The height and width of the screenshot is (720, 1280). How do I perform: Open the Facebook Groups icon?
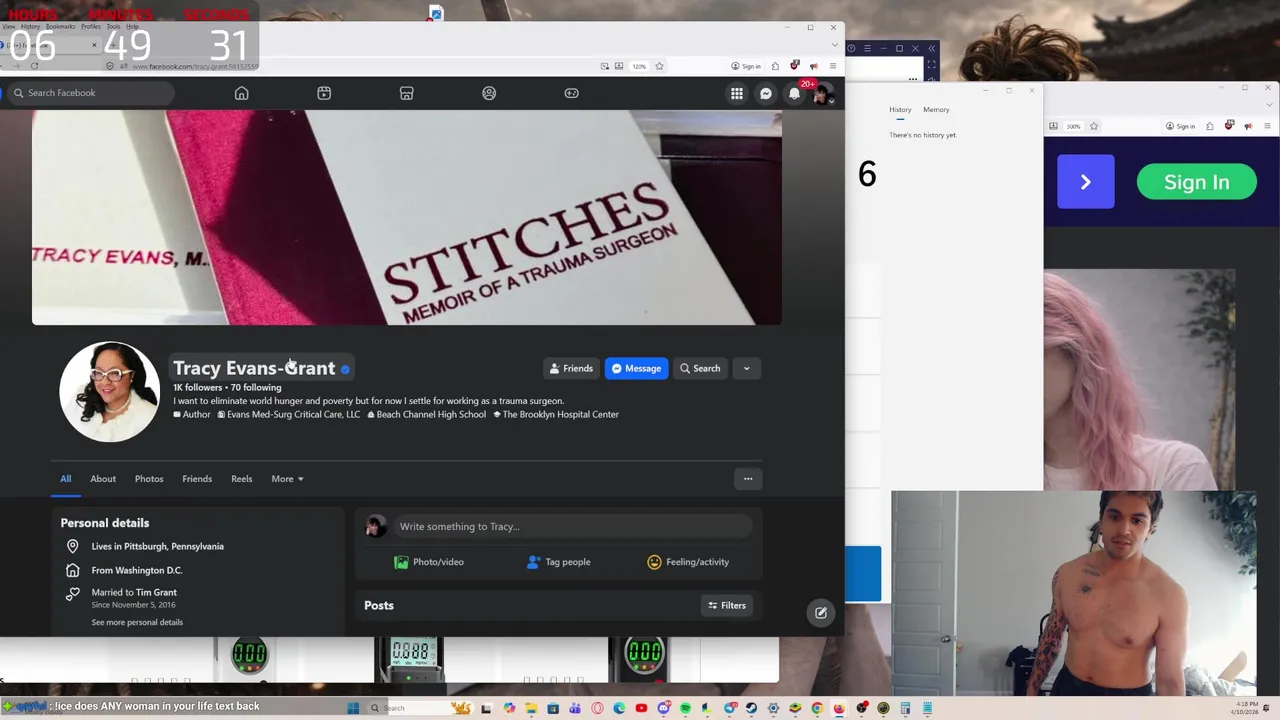pyautogui.click(x=489, y=93)
